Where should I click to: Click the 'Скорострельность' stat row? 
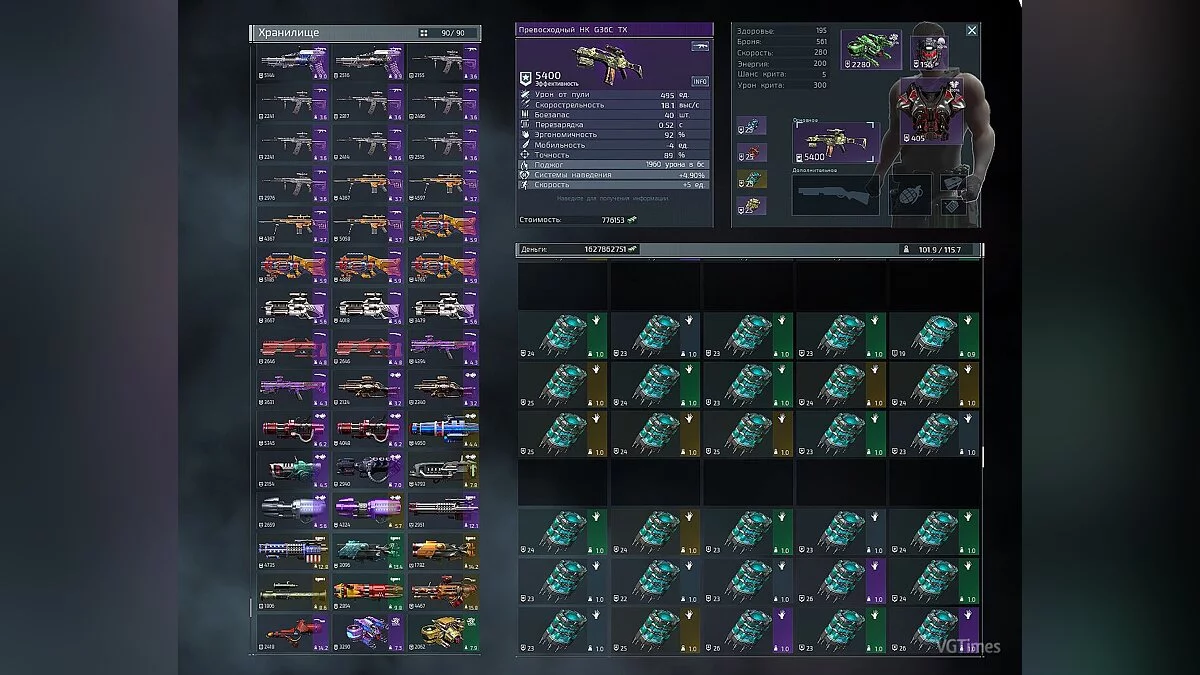pos(614,104)
